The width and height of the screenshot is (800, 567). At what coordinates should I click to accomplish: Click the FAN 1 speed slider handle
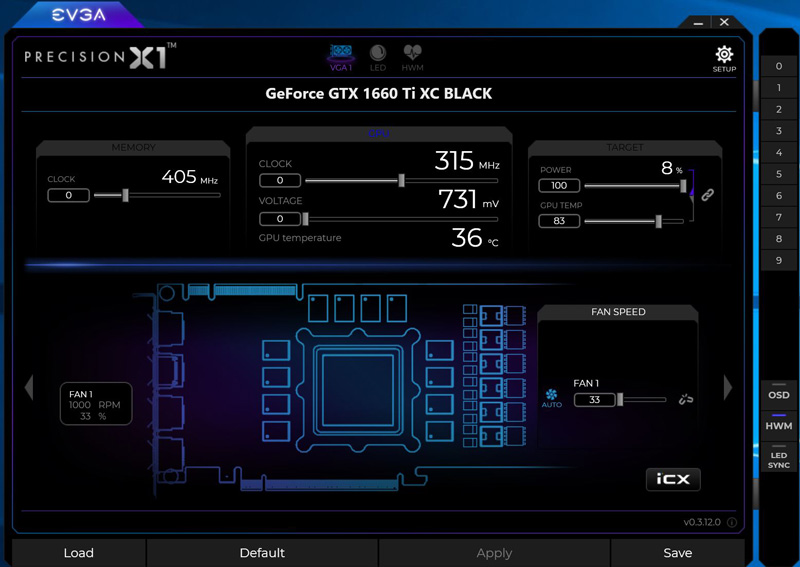[620, 400]
